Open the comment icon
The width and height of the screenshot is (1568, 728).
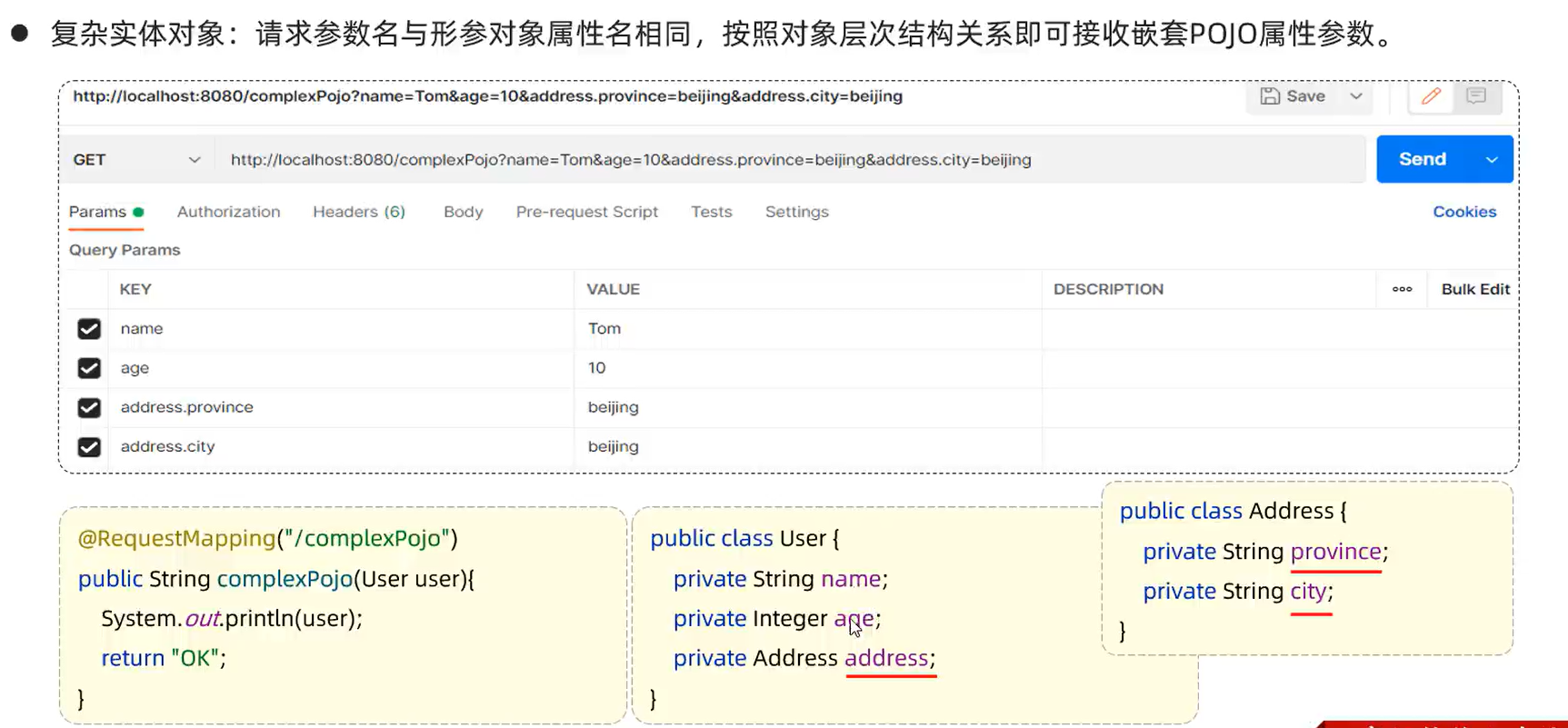click(x=1476, y=96)
